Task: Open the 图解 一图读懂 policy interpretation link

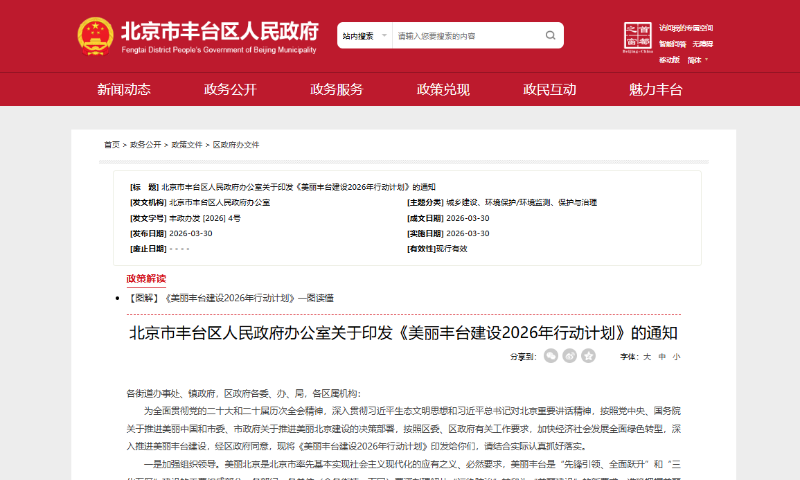Action: (230, 297)
